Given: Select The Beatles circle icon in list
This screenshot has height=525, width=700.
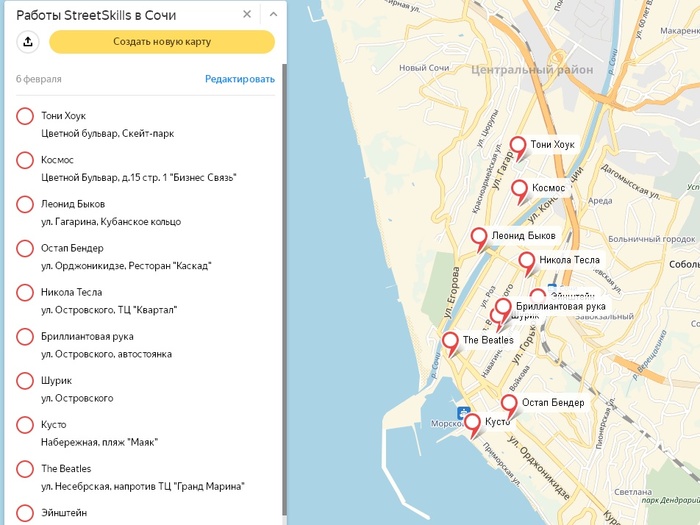Looking at the screenshot, I should (25, 470).
